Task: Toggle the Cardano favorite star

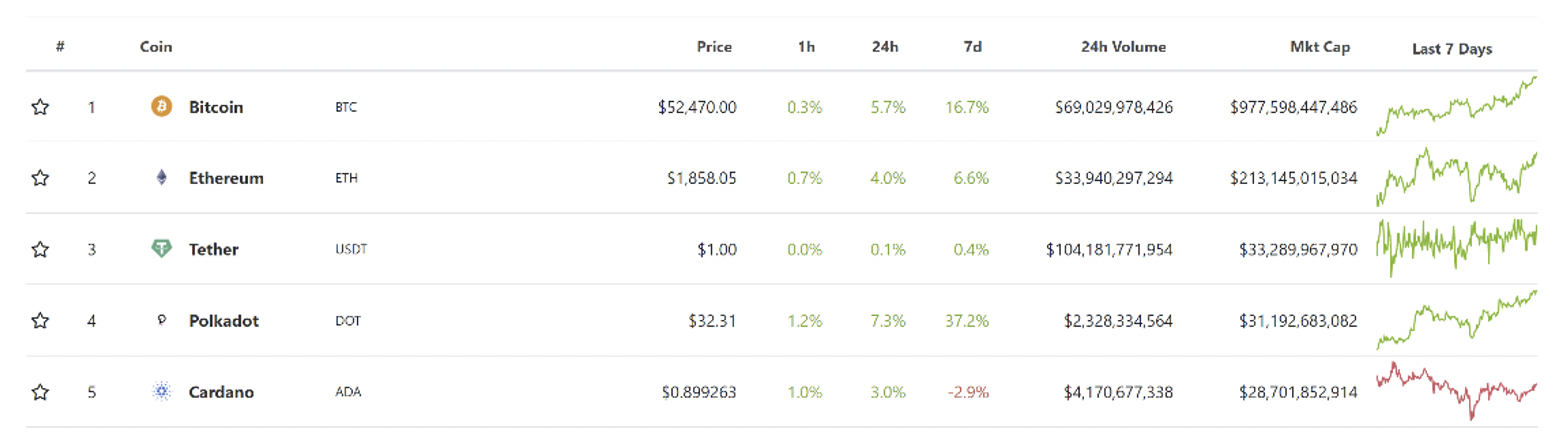Action: 40,392
